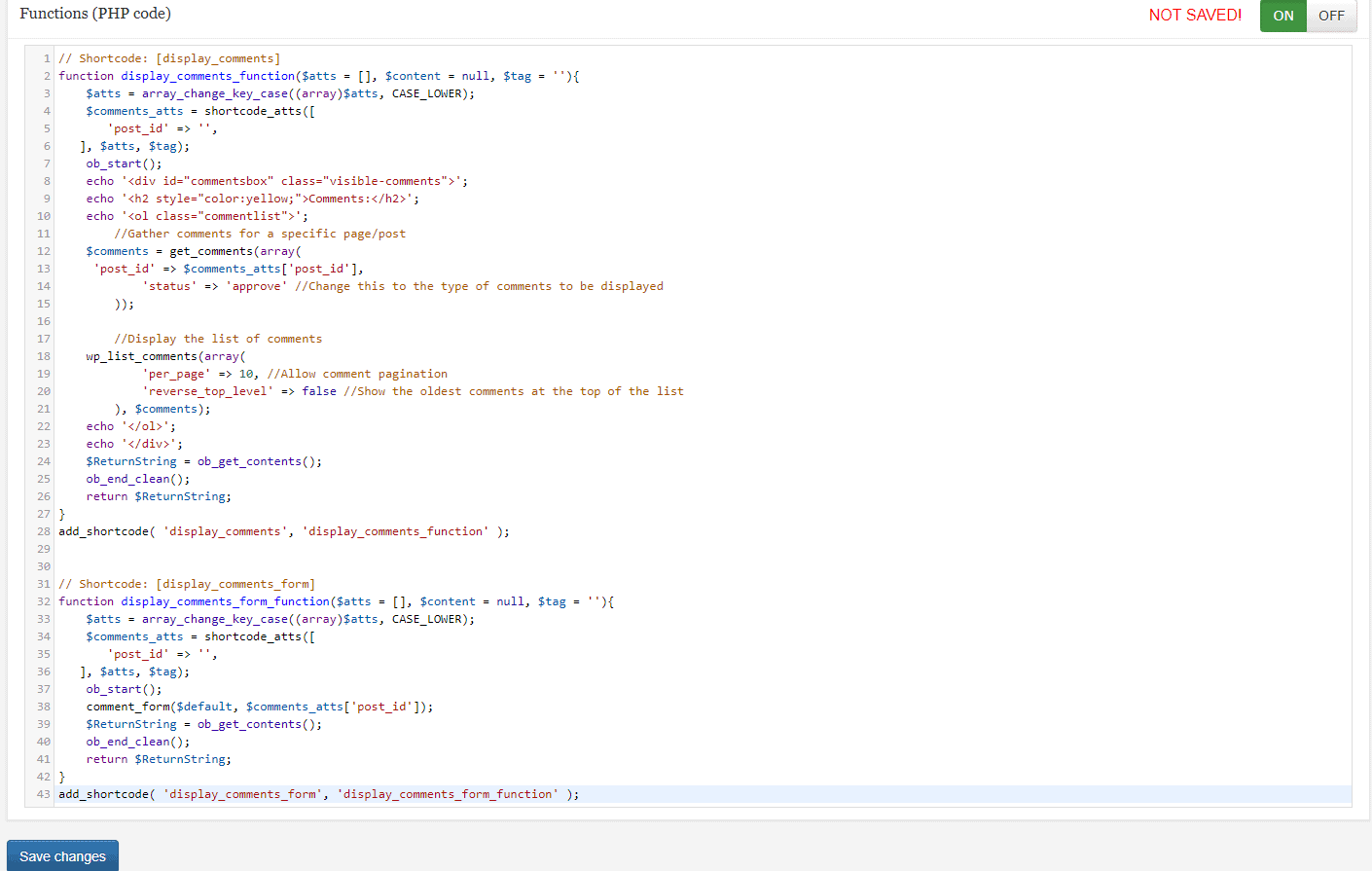Click the echo '</div>'; line
1372x871 pixels.
point(134,444)
